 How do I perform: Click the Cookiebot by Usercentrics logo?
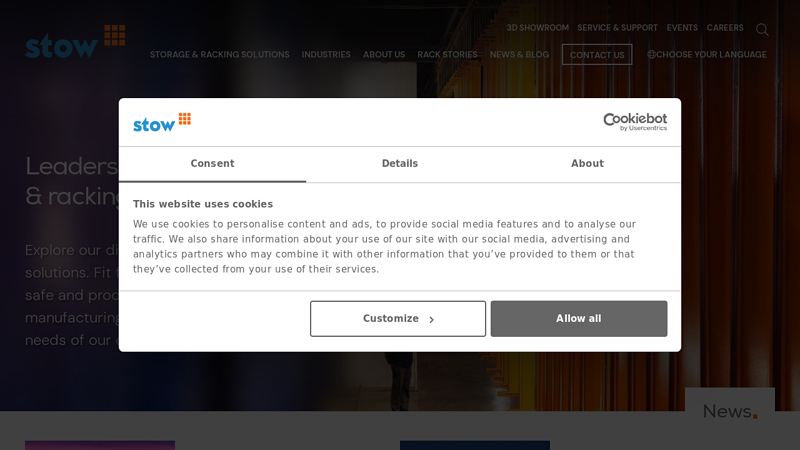(x=634, y=122)
